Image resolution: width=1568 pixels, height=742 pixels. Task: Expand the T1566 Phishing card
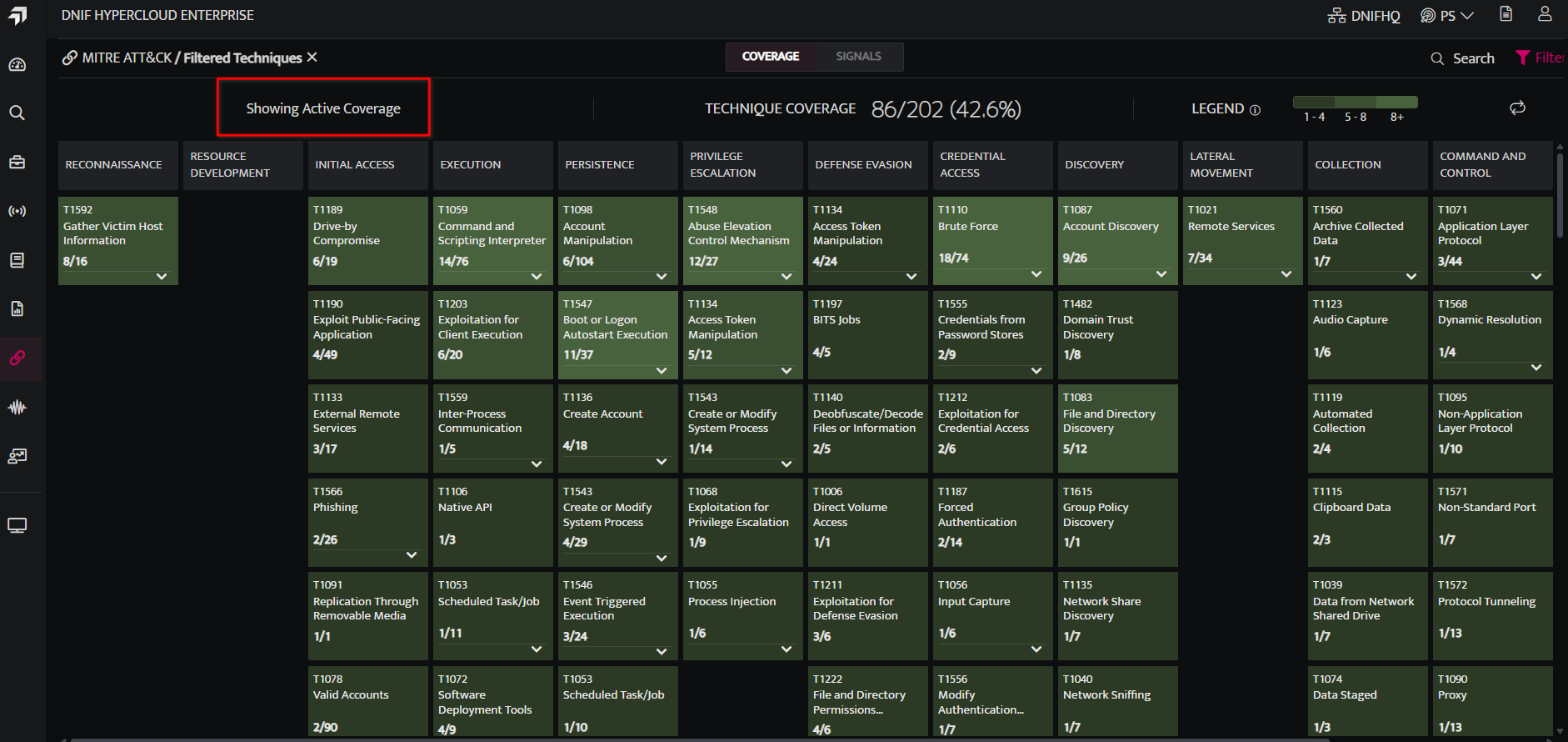click(412, 555)
